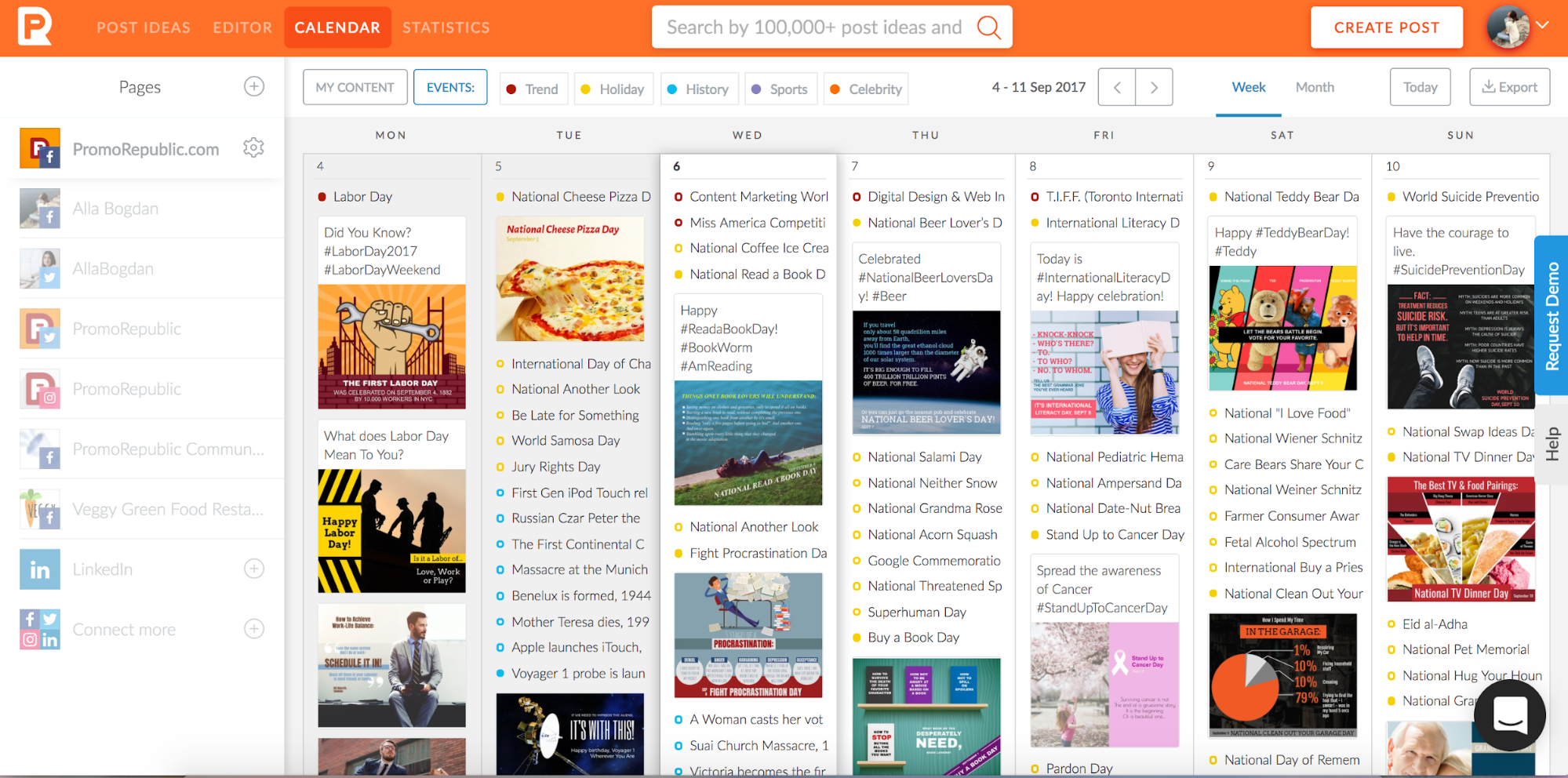Click 'International Literacy Day' event
Image resolution: width=1568 pixels, height=778 pixels.
pos(1113,223)
